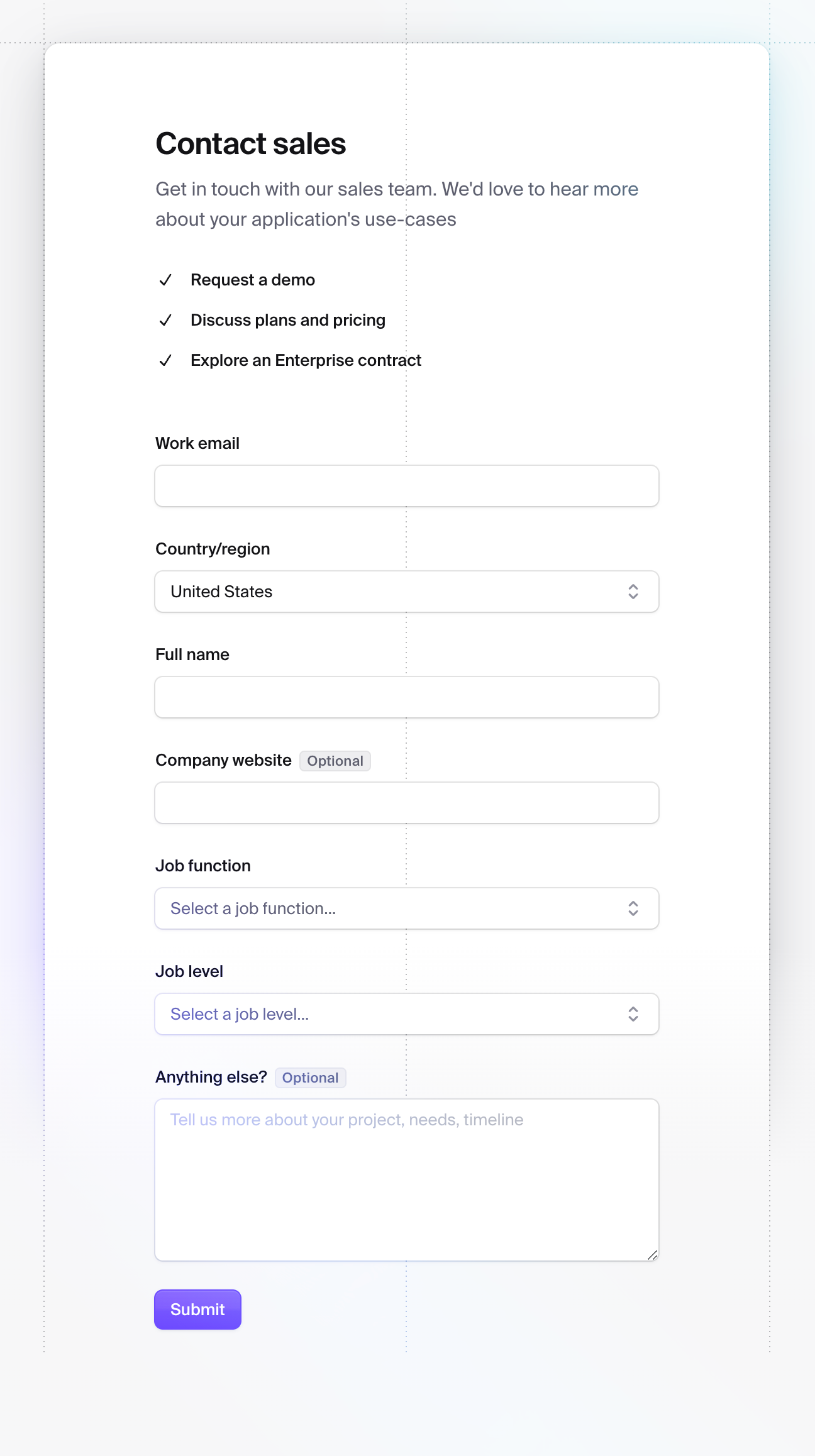The width and height of the screenshot is (815, 1456).
Task: Open the Country/region dropdown showing United States
Action: tap(407, 592)
